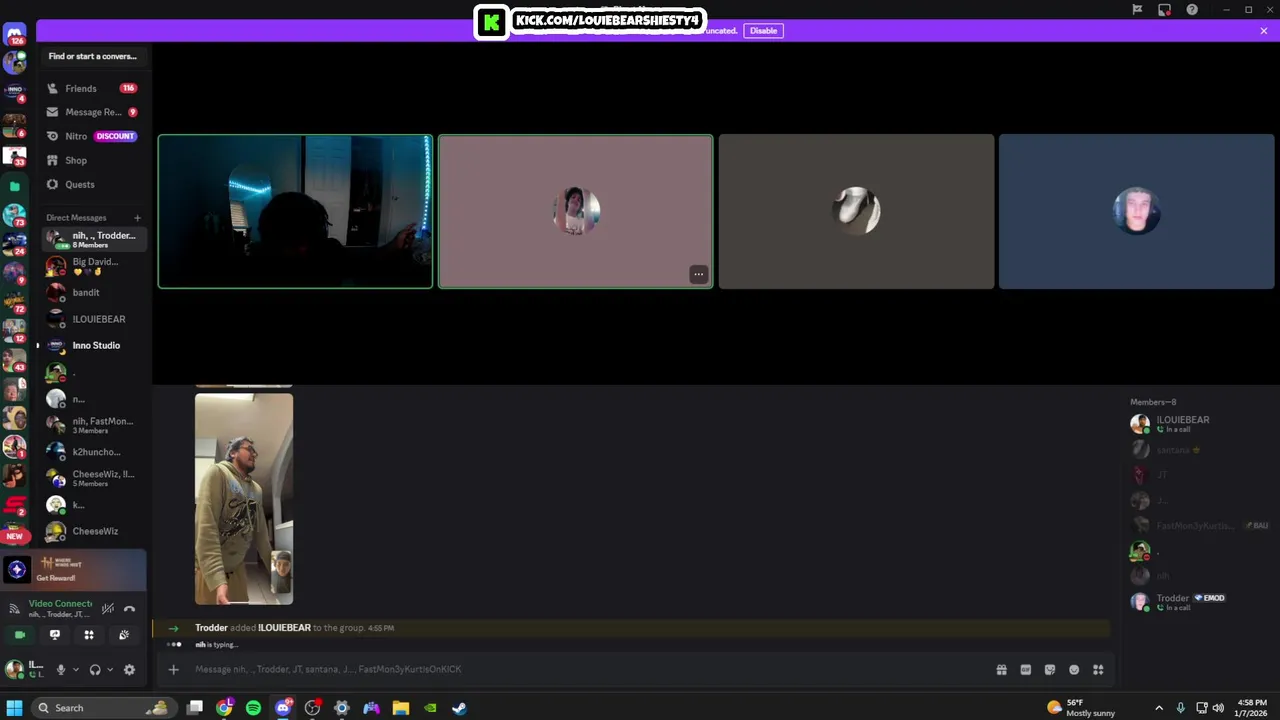The height and width of the screenshot is (720, 1280).
Task: Click Find or start a conversation search
Action: tap(93, 56)
